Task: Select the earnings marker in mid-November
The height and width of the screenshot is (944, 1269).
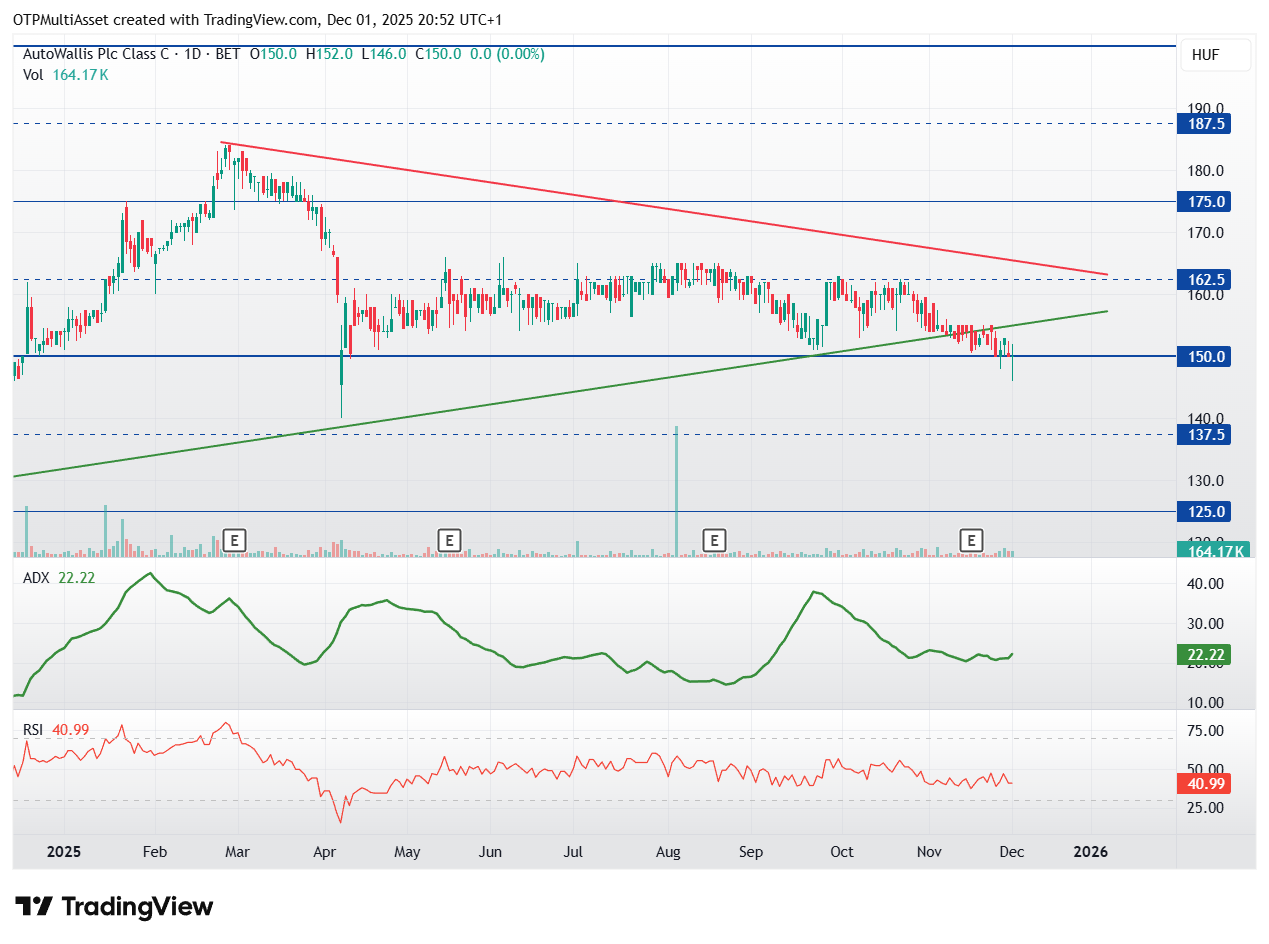Action: (971, 541)
